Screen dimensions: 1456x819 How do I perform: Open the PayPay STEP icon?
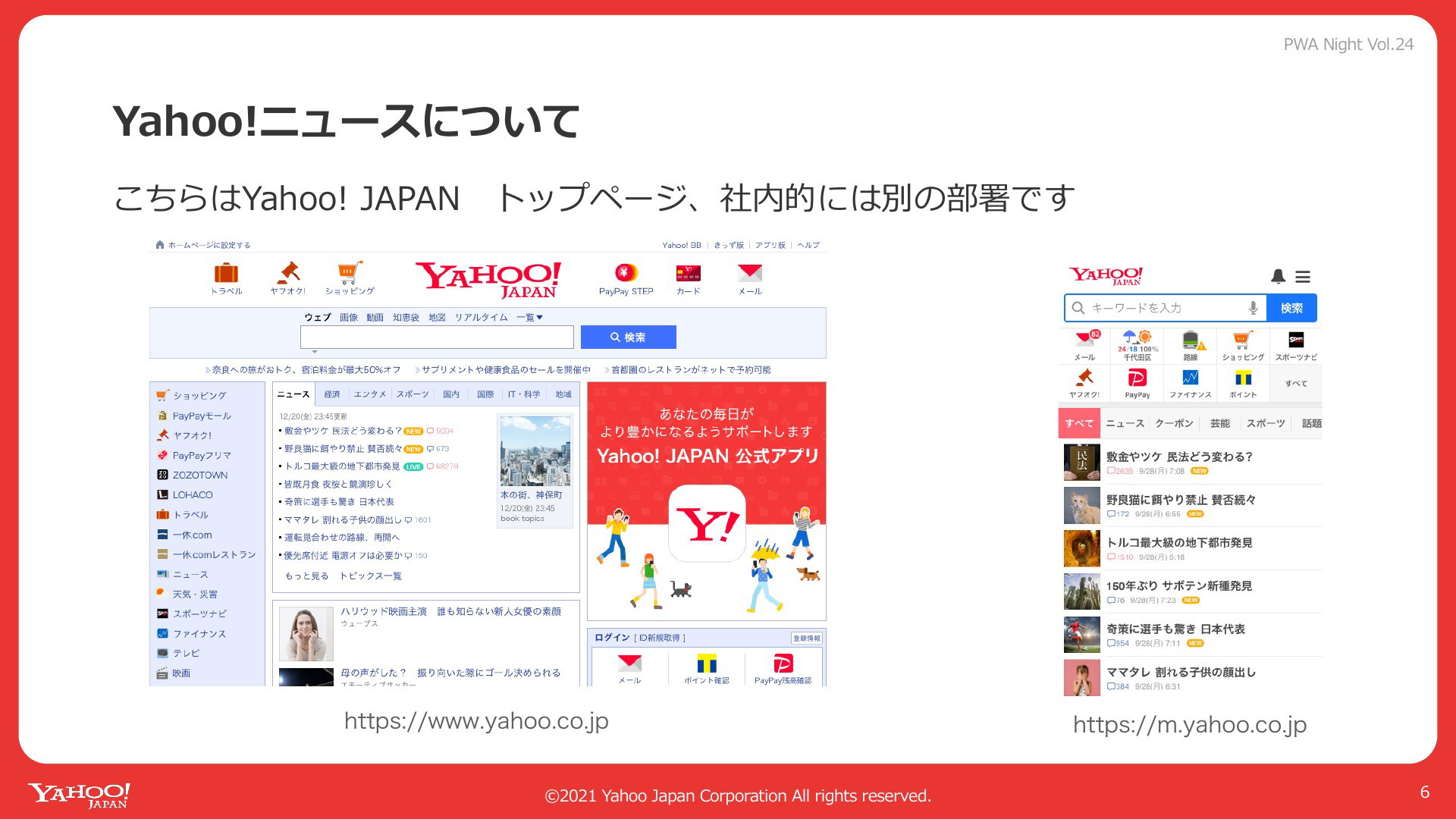(x=626, y=272)
